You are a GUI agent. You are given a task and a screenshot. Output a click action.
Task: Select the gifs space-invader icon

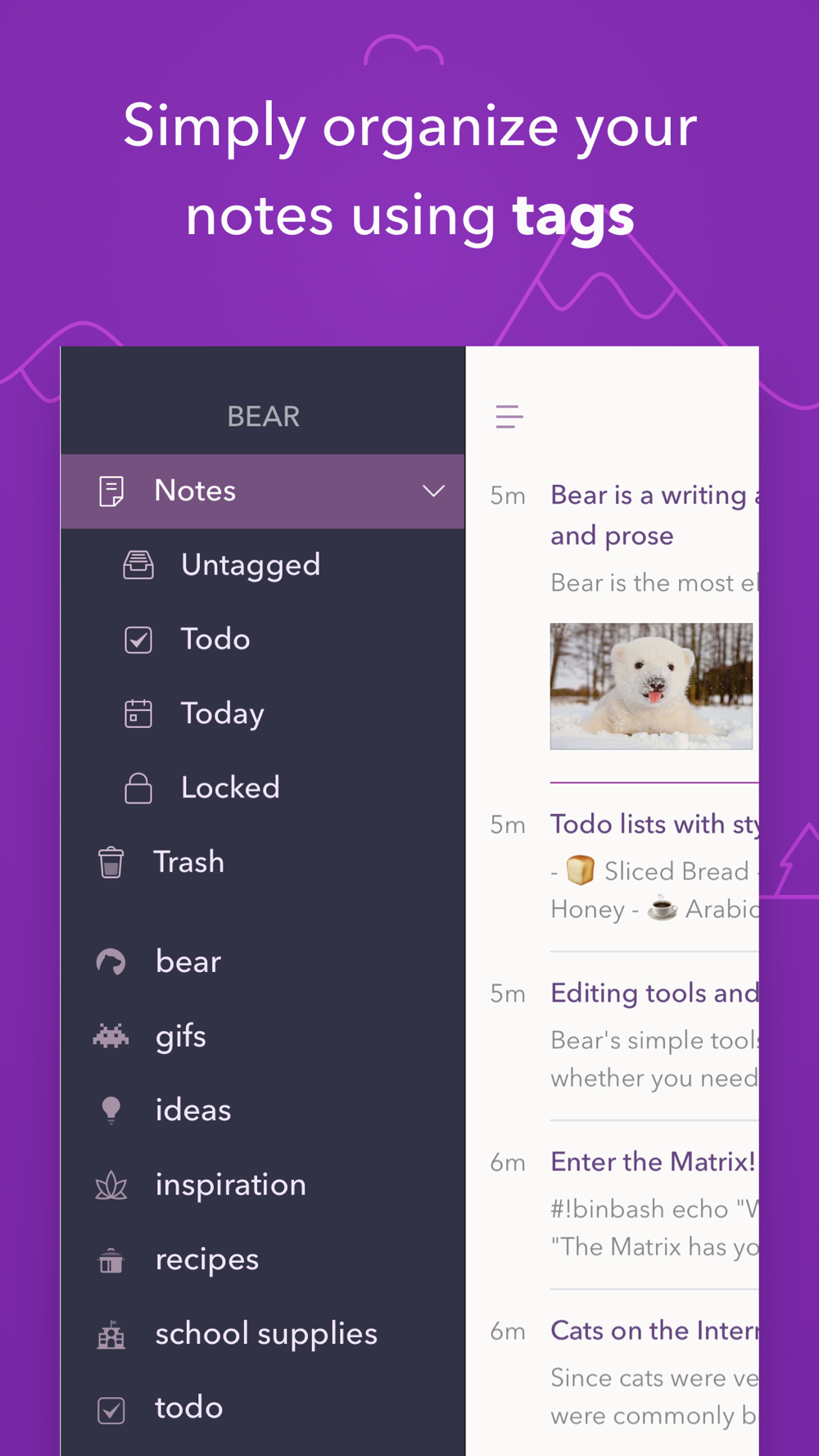click(x=111, y=1036)
